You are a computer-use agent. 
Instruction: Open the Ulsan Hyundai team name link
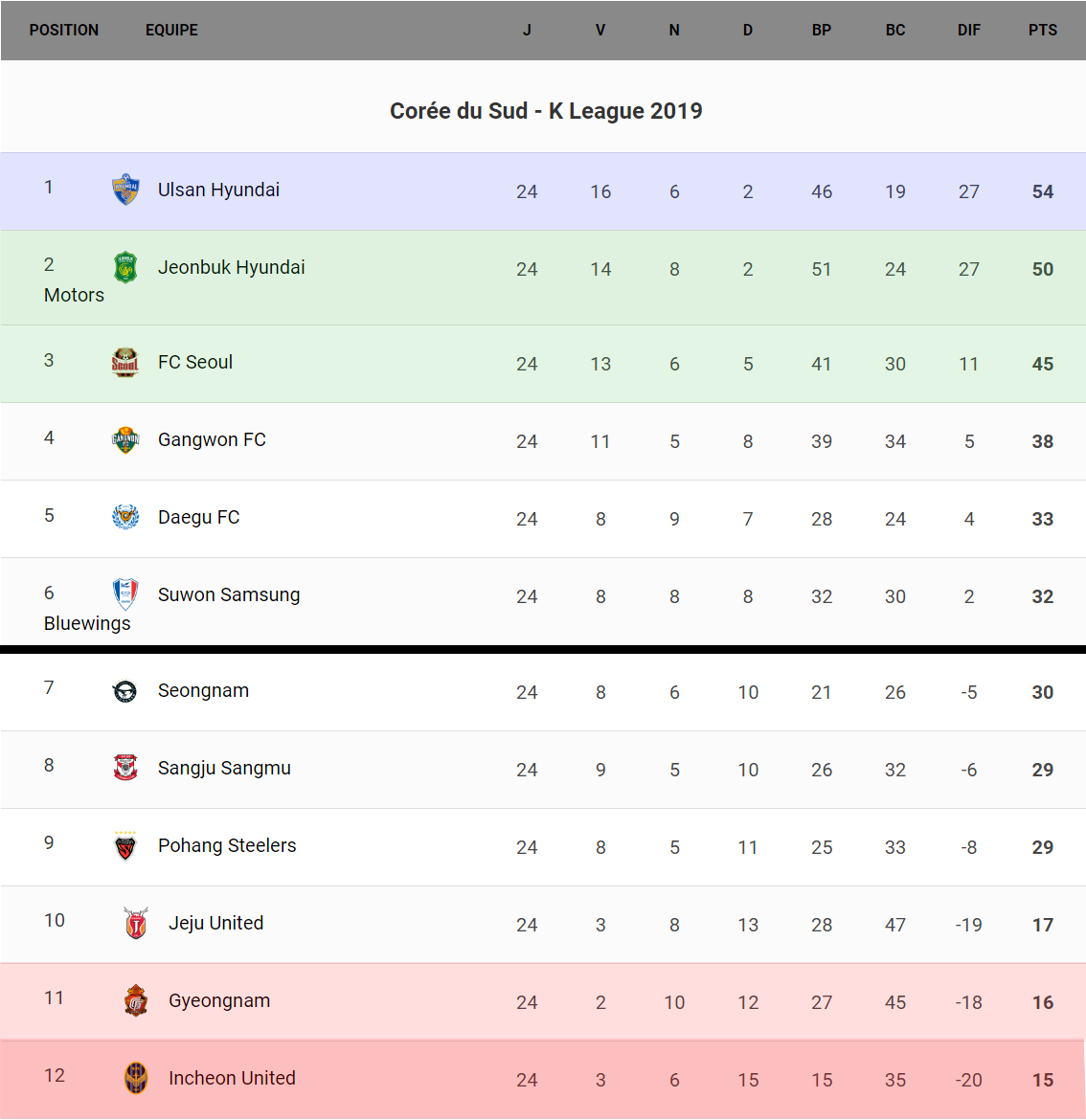click(x=218, y=190)
